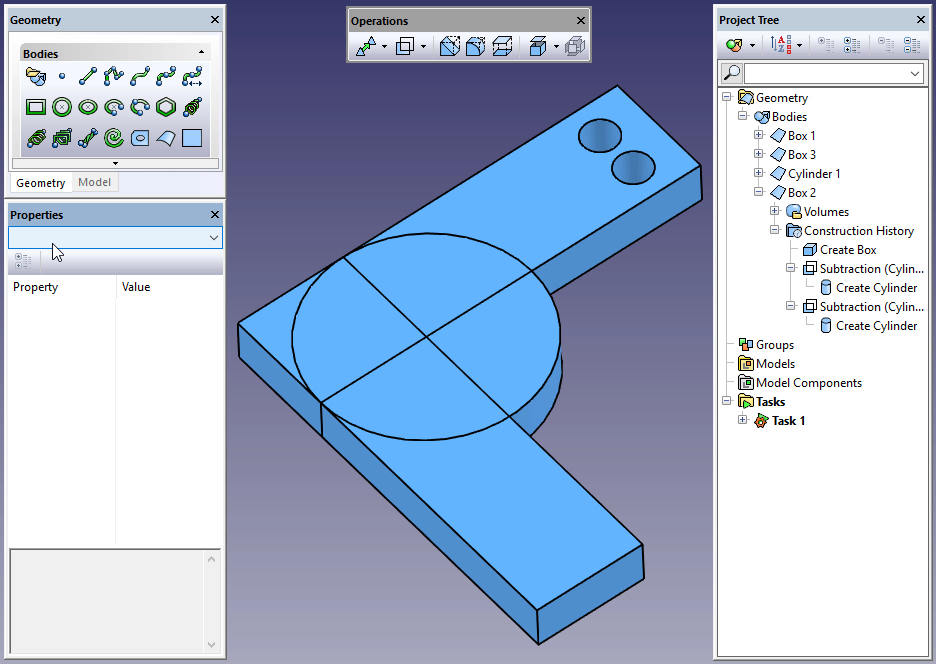Open the Boolean operations dropdown arrow
Screen dimensions: 936x664
(x=423, y=46)
